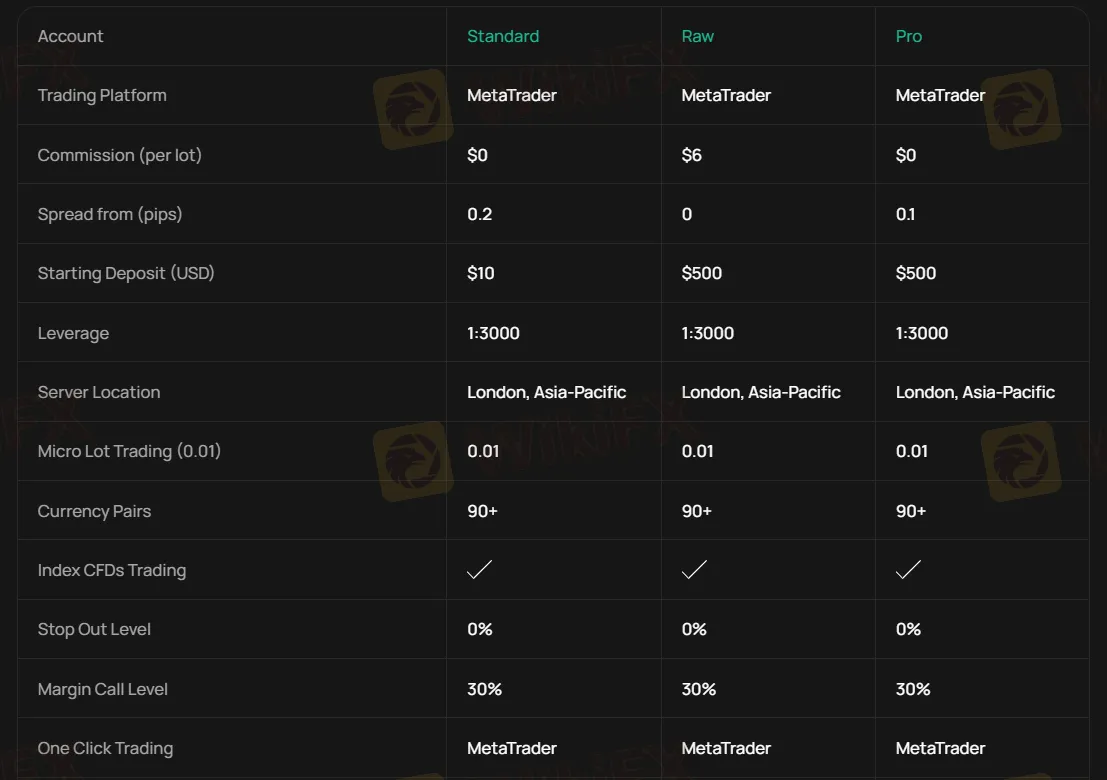
Task: Click the Pro starting deposit $500
Action: point(916,273)
